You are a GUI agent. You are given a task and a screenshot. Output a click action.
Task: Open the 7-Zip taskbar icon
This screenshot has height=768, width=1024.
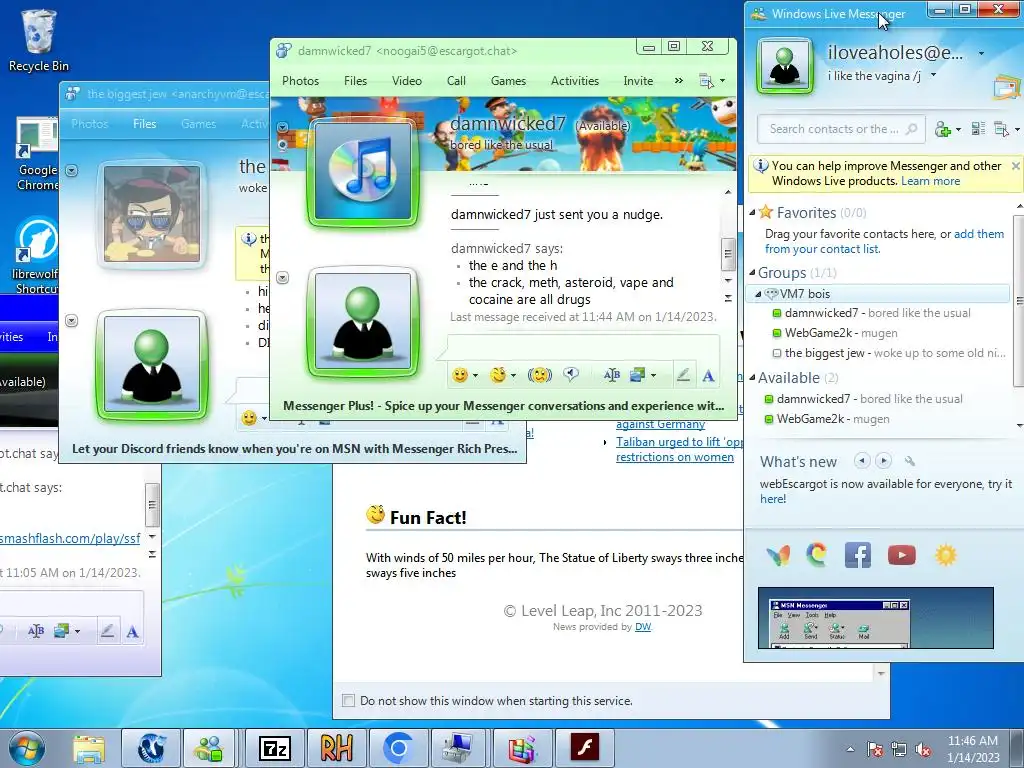274,748
